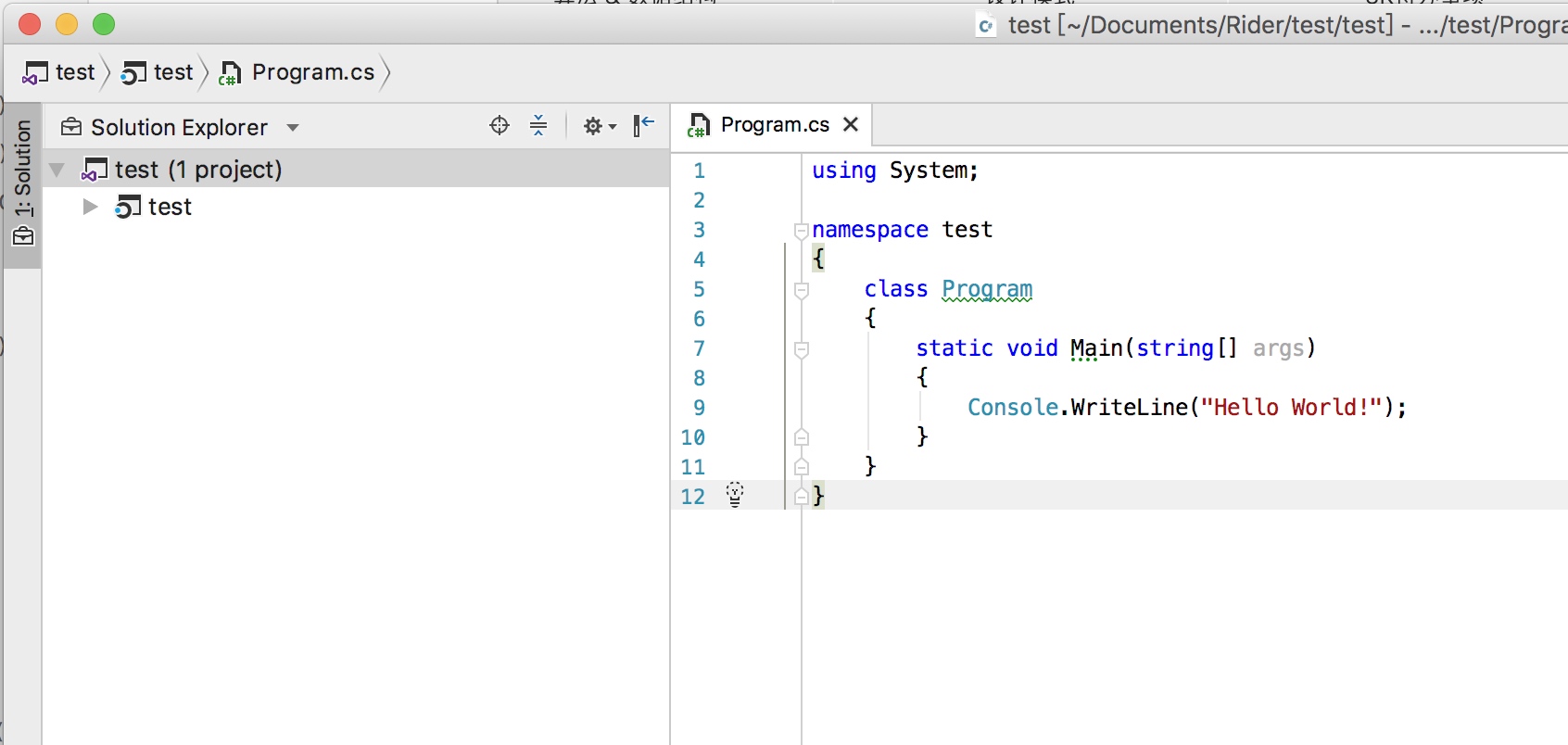This screenshot has height=745, width=1568.
Task: Click the solution icon beside test (1 project)
Action: point(95,170)
